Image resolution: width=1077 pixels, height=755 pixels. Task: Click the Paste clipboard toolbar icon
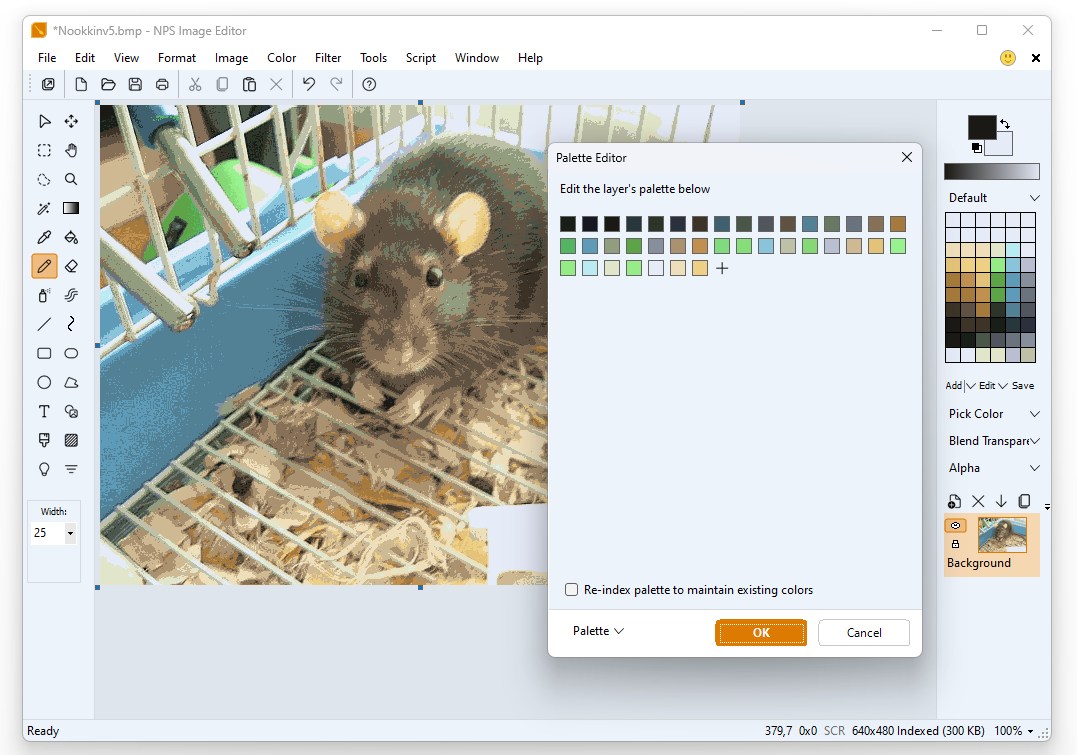[x=249, y=84]
